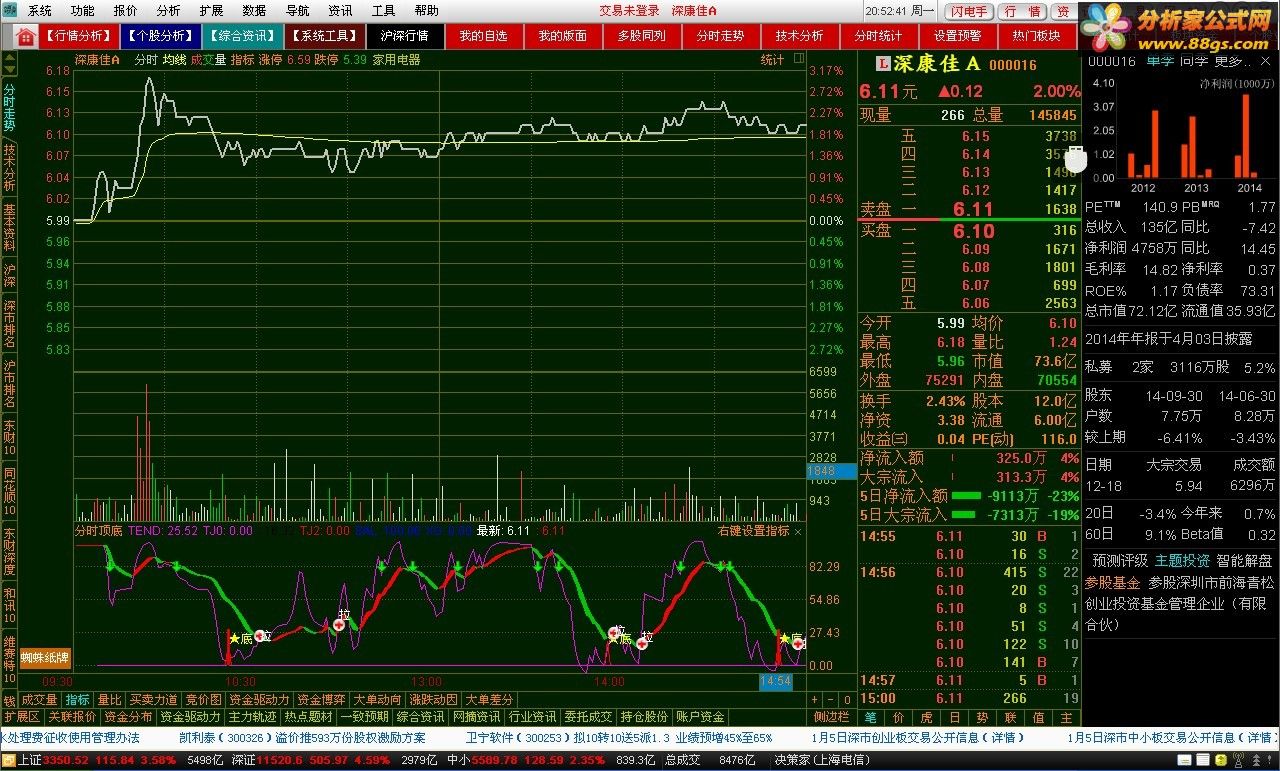
Task: Click the 行情 button at top right
Action: tap(1022, 11)
